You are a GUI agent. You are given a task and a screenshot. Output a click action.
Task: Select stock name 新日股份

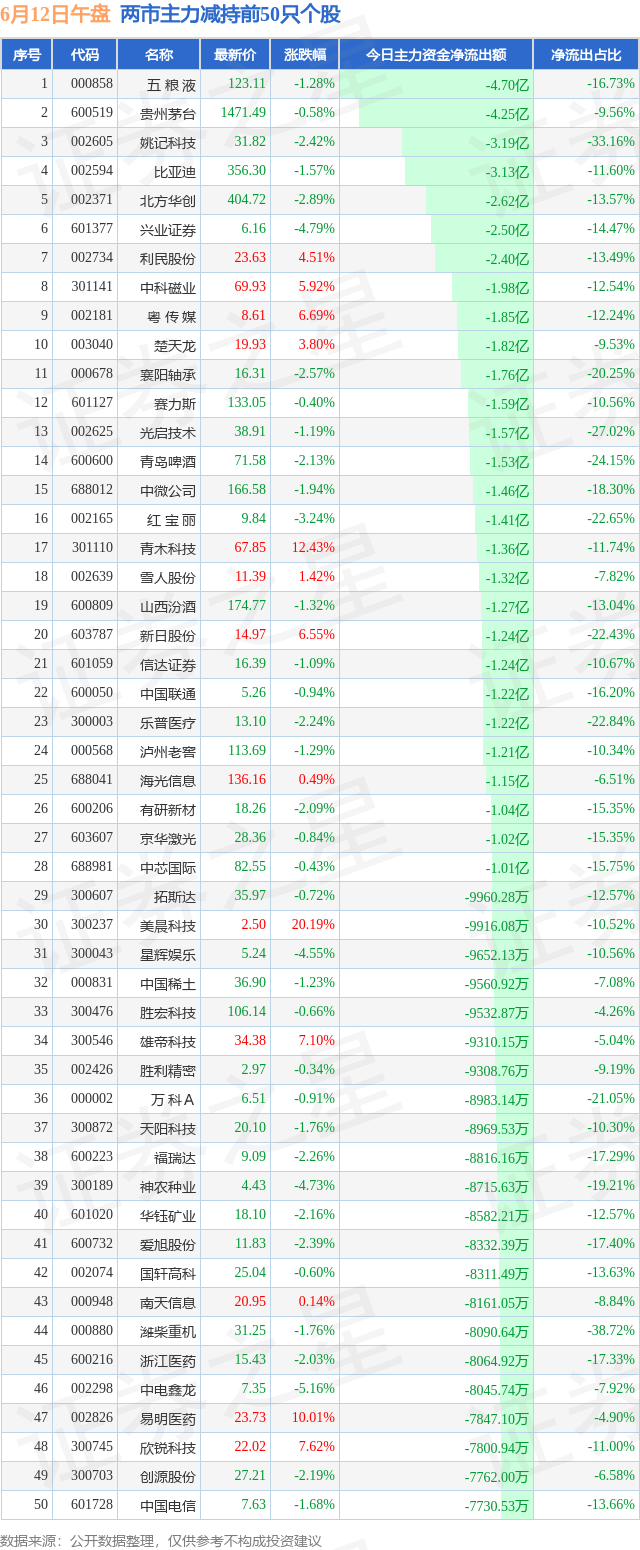point(169,635)
